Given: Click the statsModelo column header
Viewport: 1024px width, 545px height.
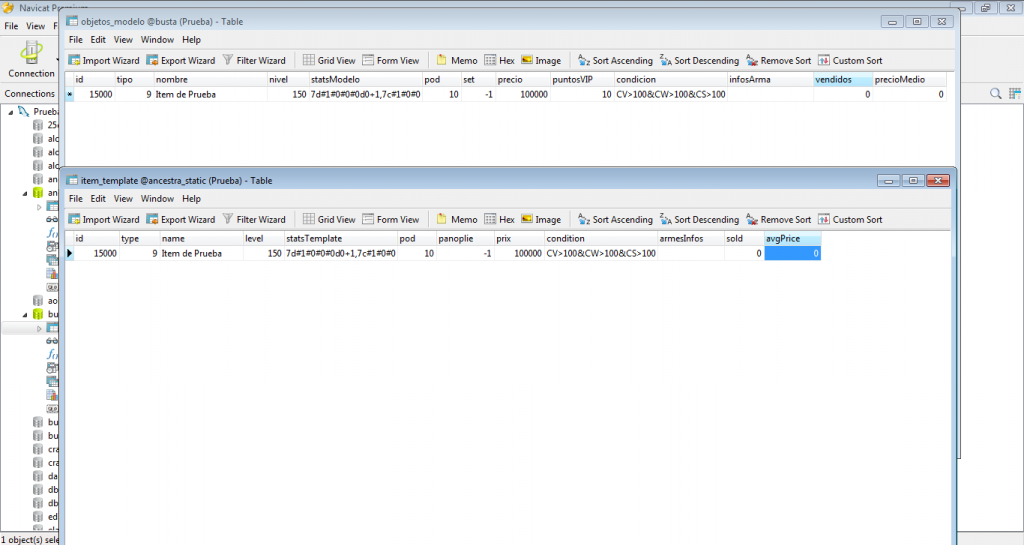Looking at the screenshot, I should 366,80.
